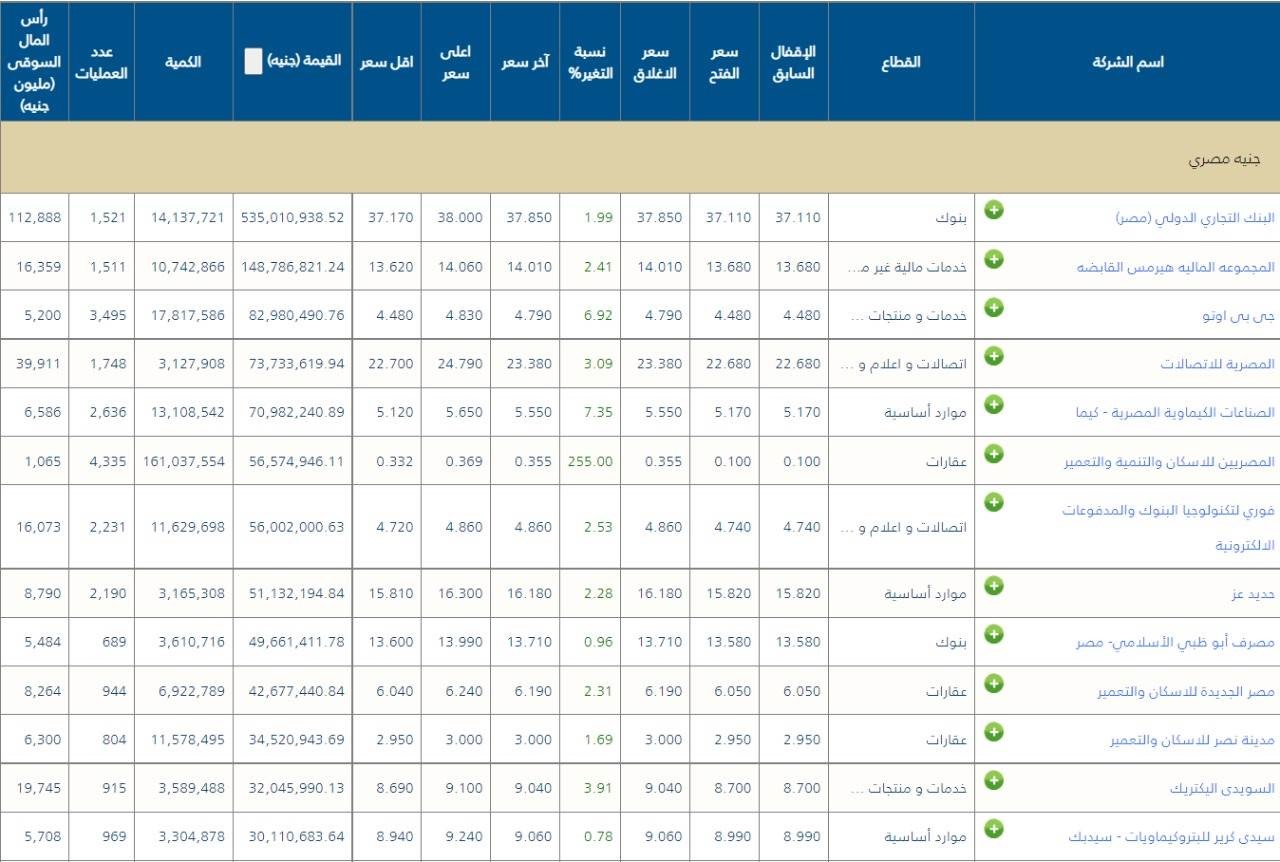Expand row of المصرية للاتصالات
The width and height of the screenshot is (1280, 862).
click(x=994, y=355)
